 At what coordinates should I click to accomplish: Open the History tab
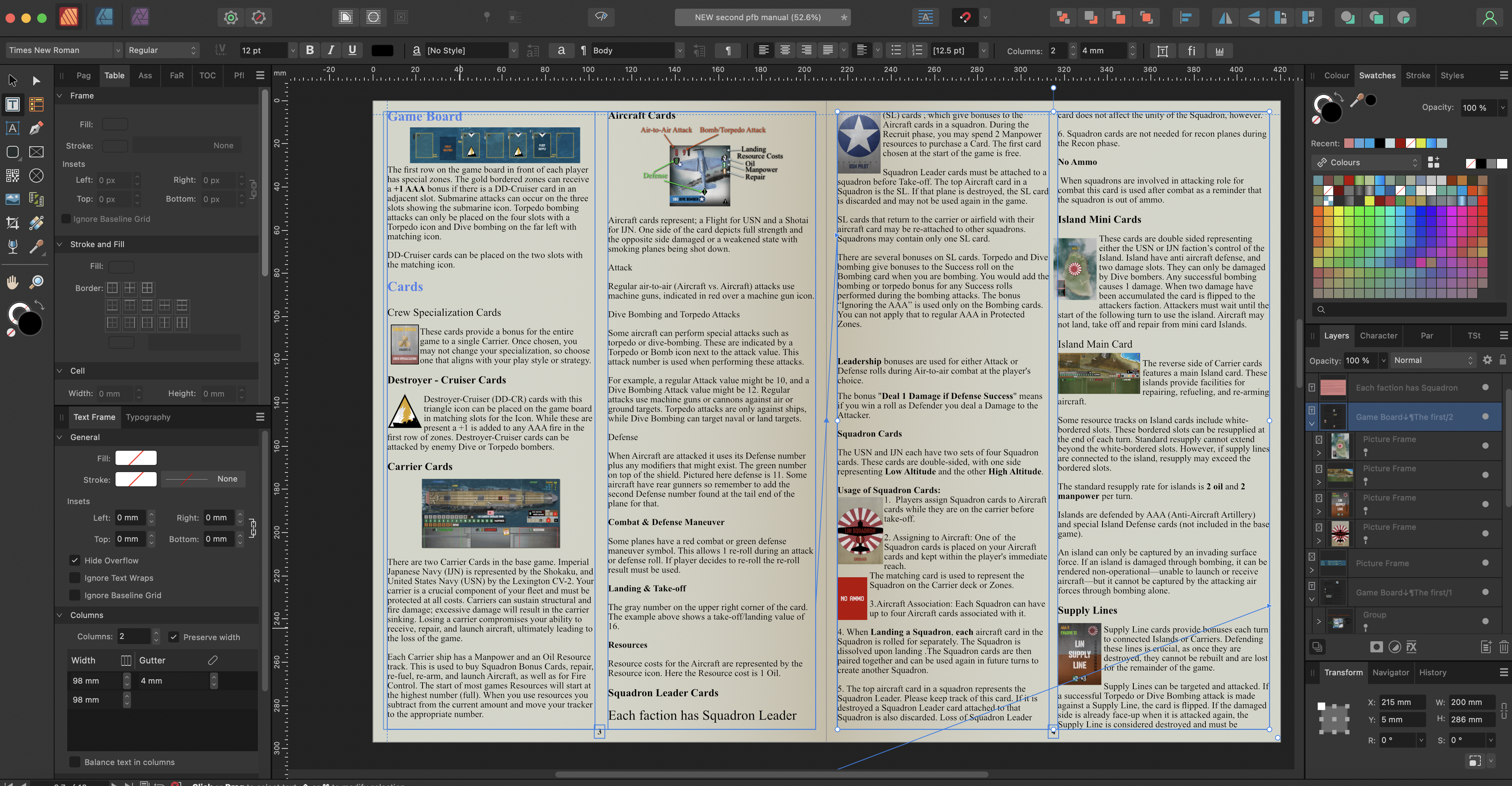tap(1433, 672)
